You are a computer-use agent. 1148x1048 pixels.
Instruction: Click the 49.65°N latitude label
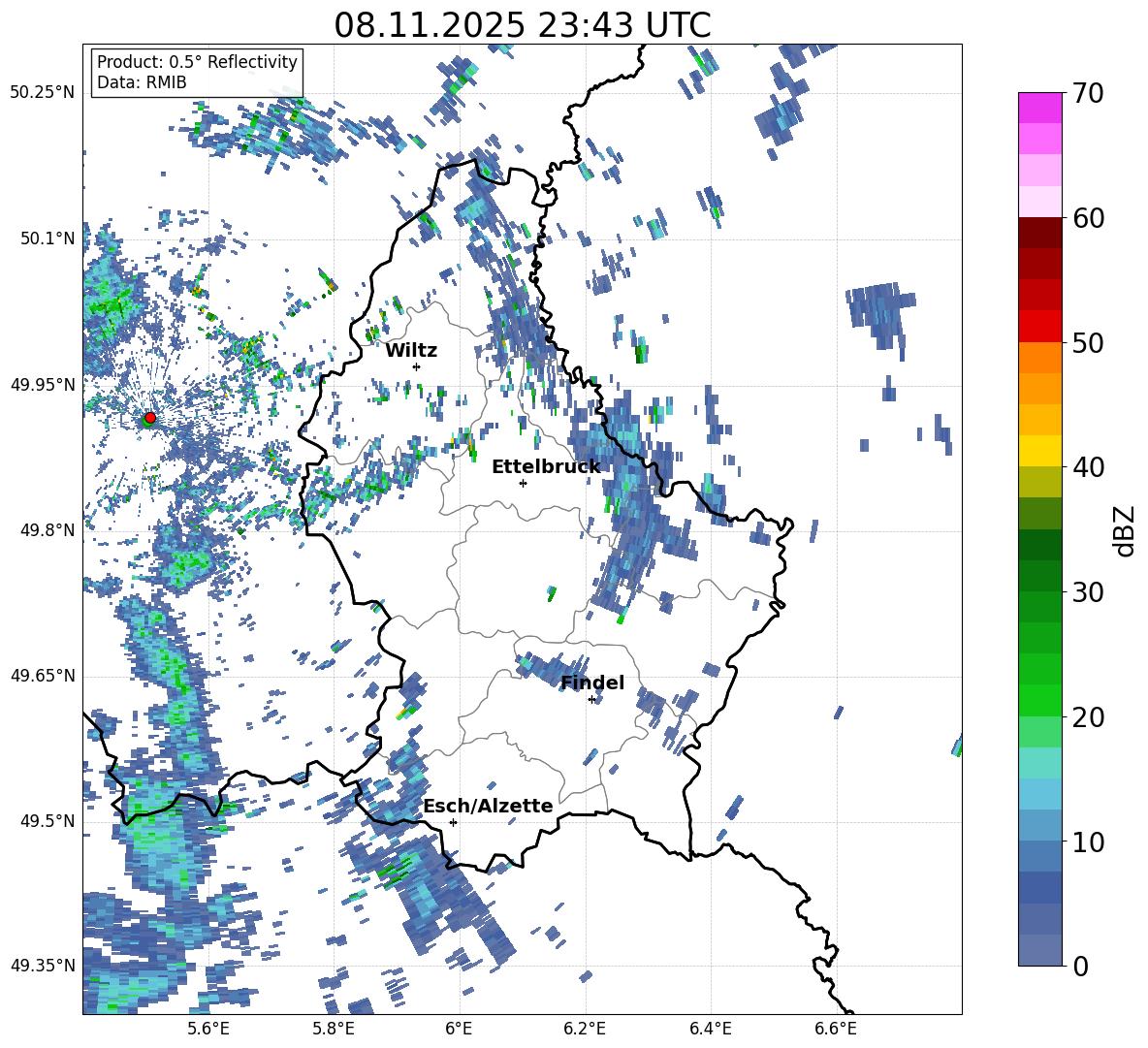point(43,676)
